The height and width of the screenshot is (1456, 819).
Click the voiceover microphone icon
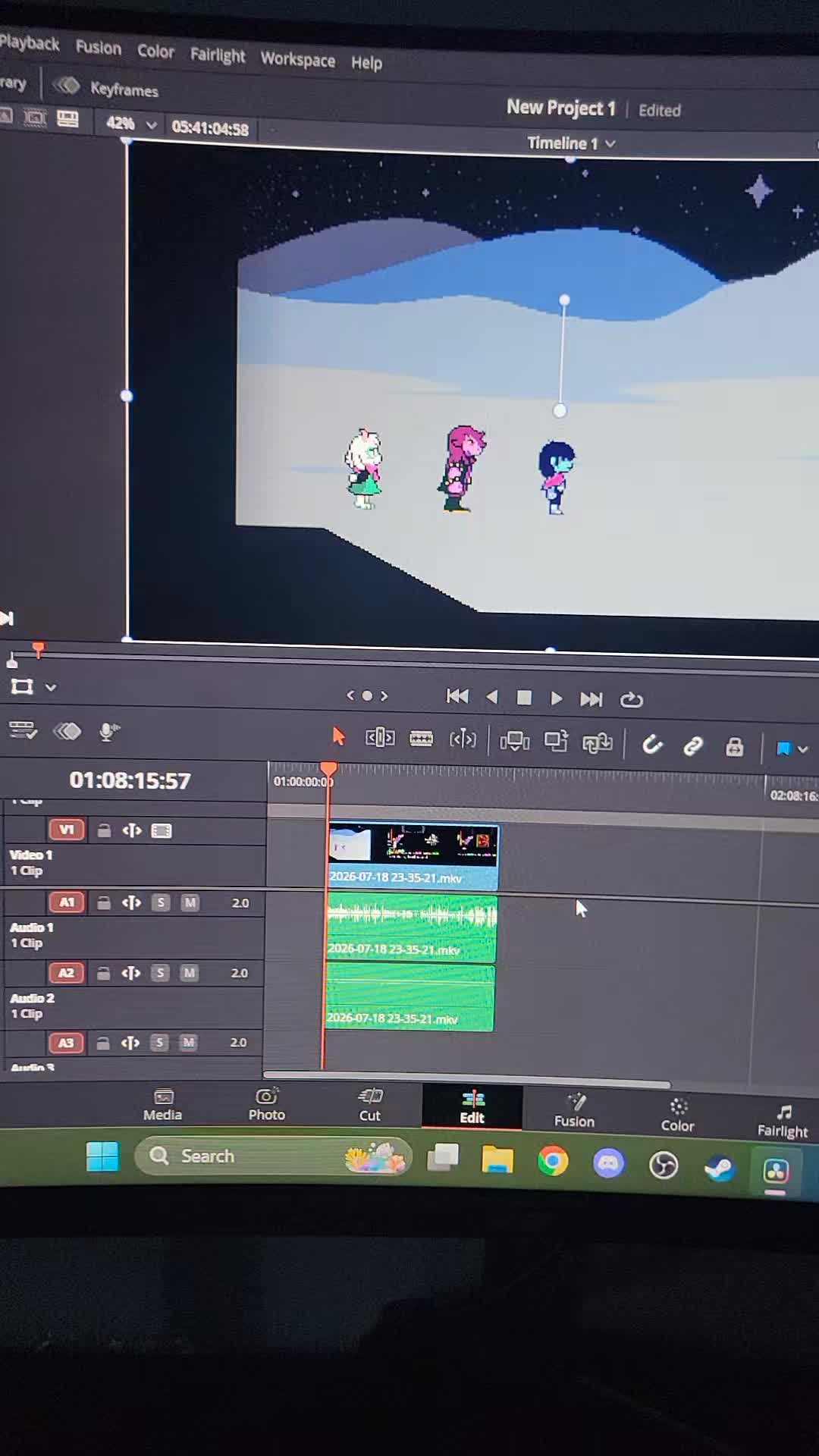[x=110, y=732]
